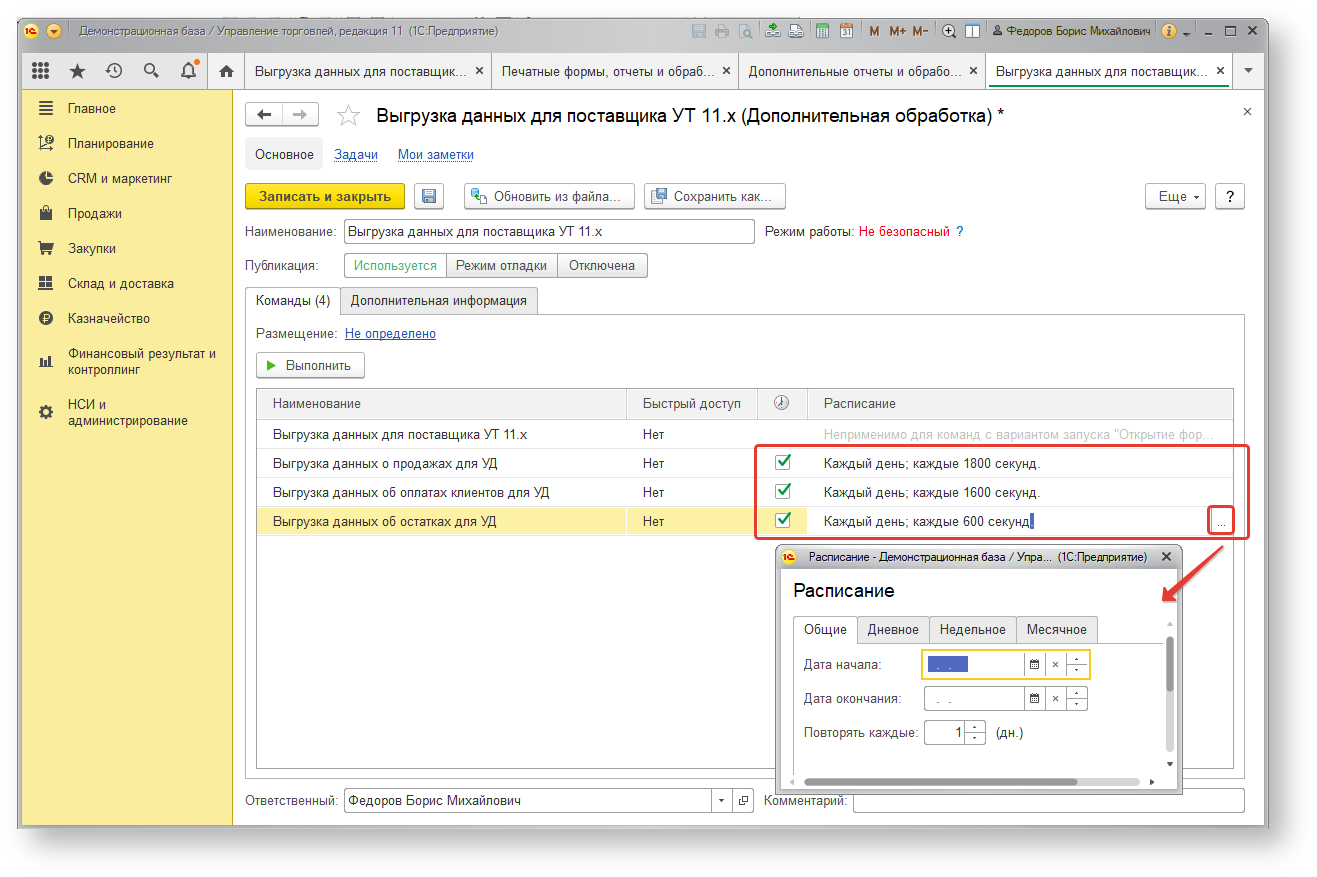The height and width of the screenshot is (877, 1317).
Task: Toggle schedule checkbox for Выгрузка данных о продажах
Action: pos(784,462)
